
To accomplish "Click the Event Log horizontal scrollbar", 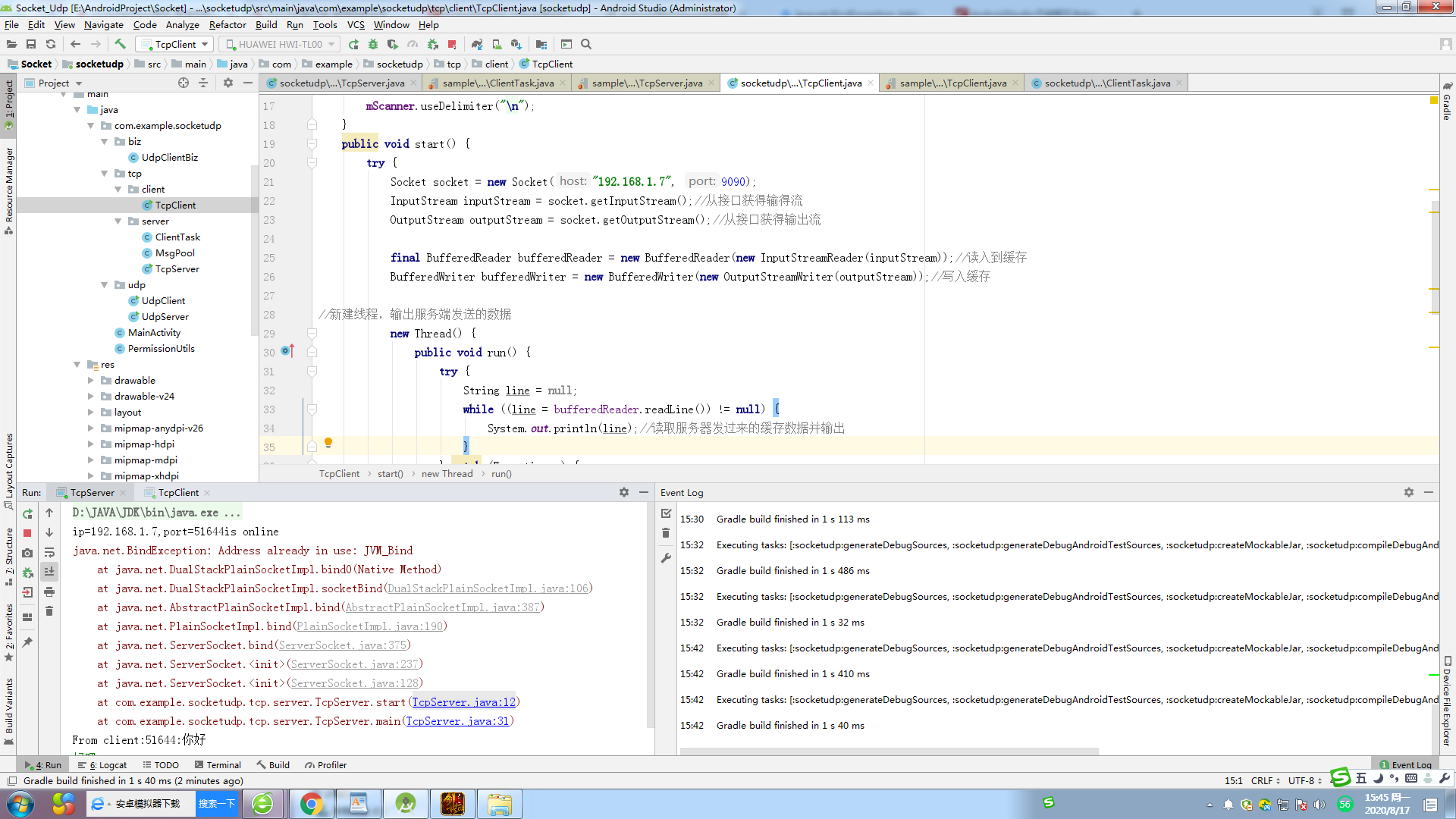I will point(889,752).
